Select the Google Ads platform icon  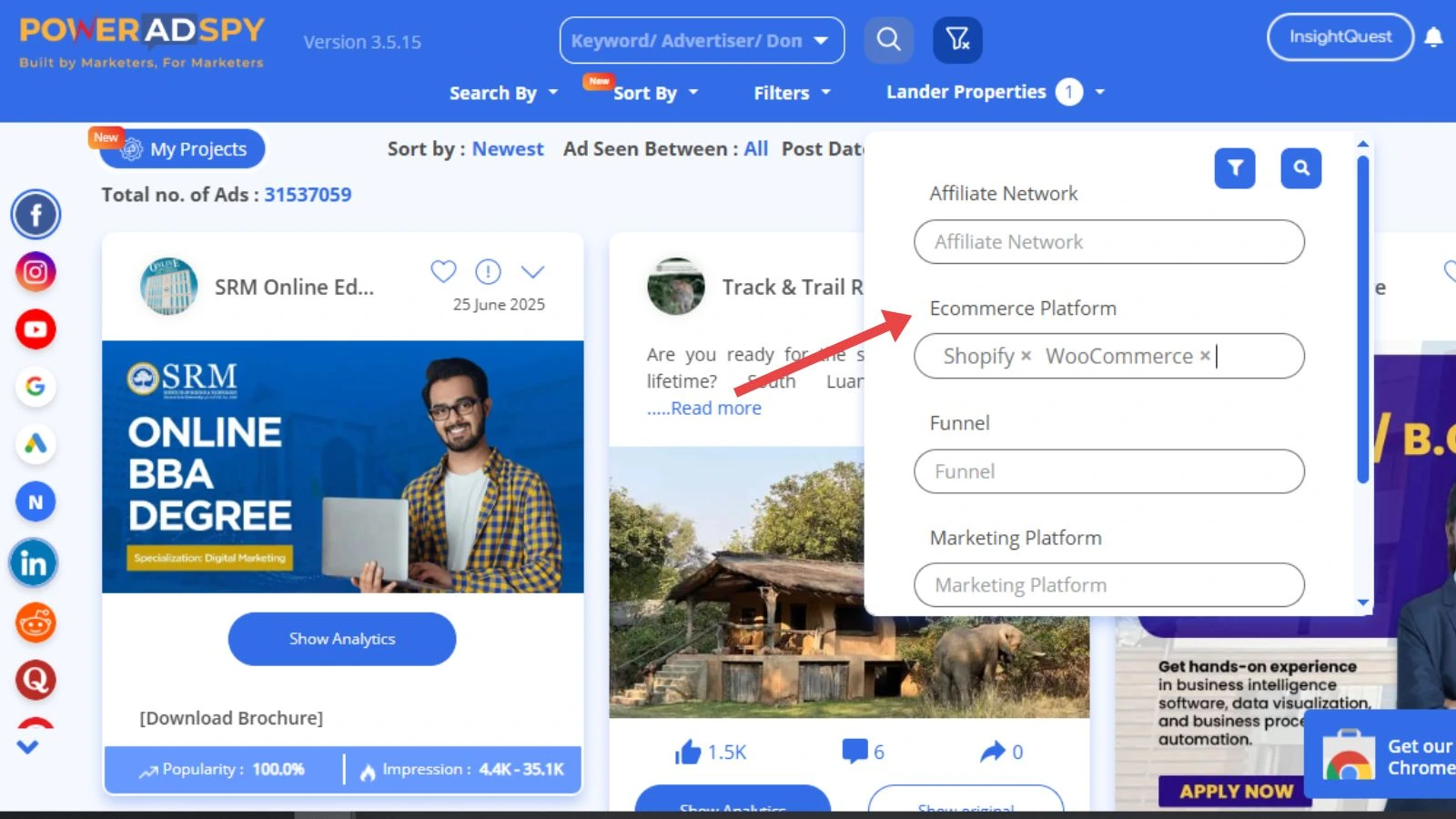[35, 444]
